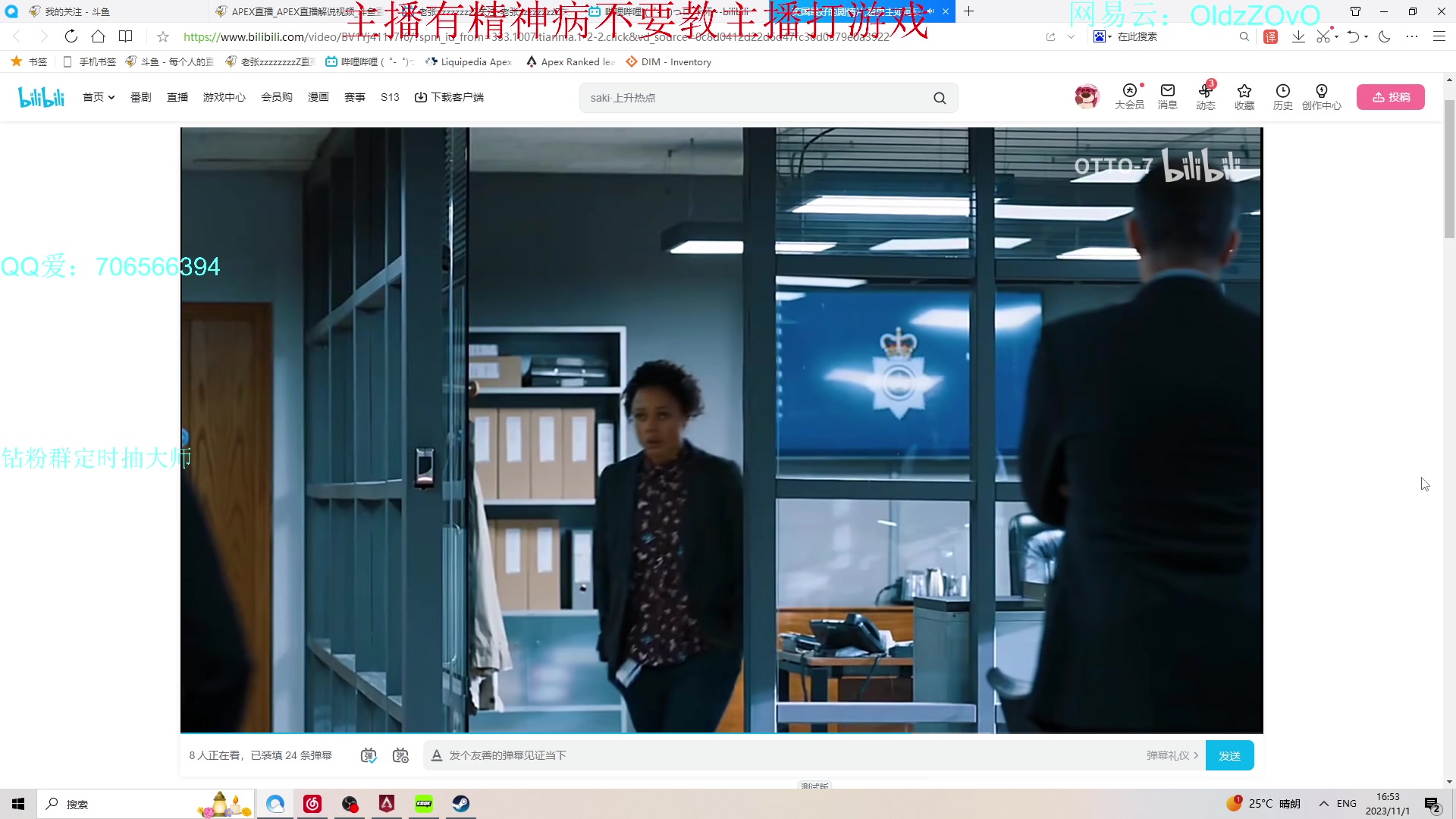This screenshot has height=819, width=1456.
Task: Open NetEase Cloud Music taskbar icon
Action: pyautogui.click(x=312, y=804)
